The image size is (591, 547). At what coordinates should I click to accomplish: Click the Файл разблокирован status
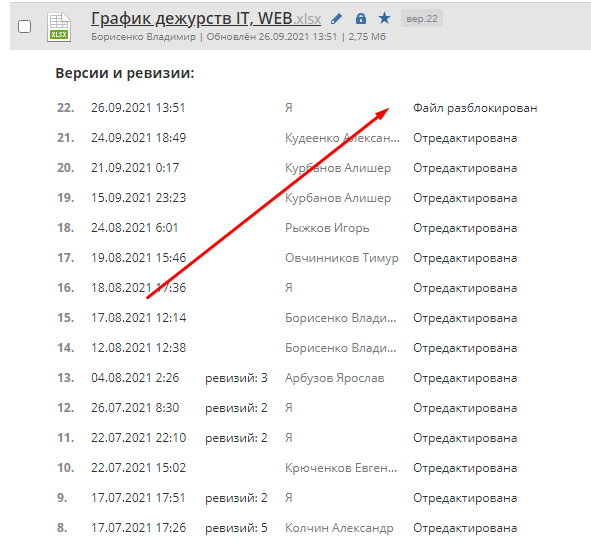475,108
